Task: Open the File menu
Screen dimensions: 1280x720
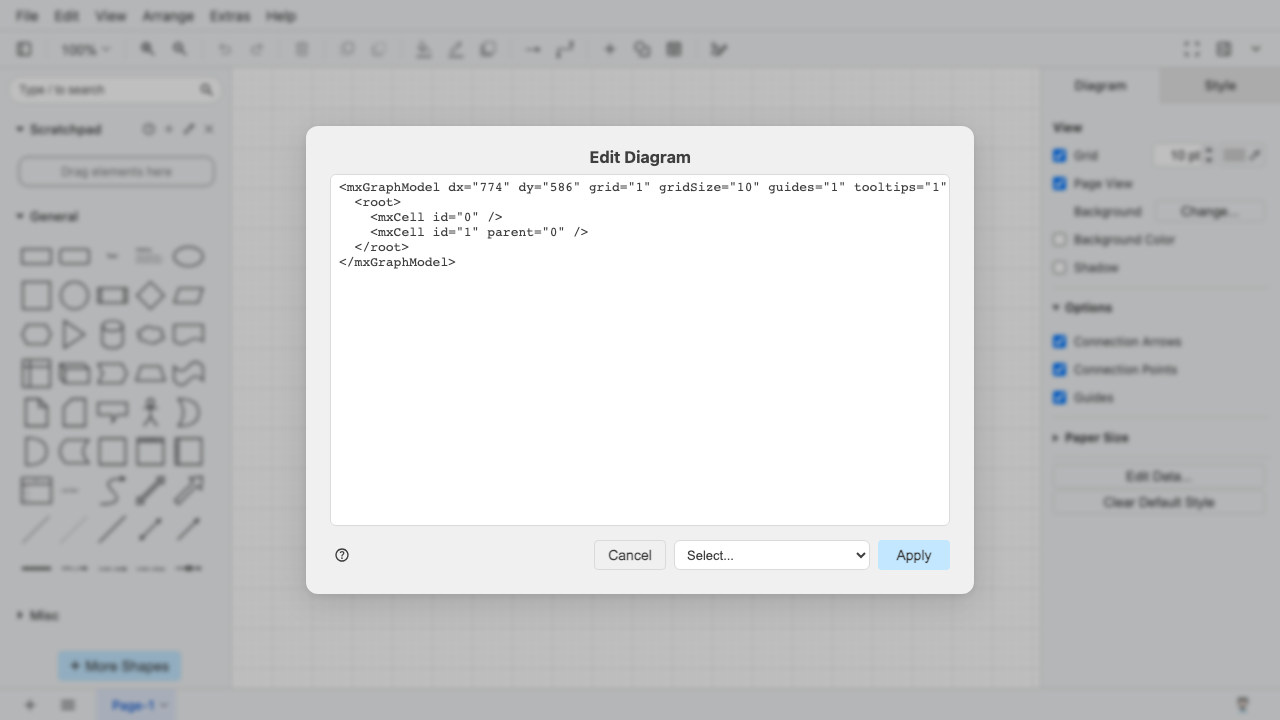Action: click(27, 16)
